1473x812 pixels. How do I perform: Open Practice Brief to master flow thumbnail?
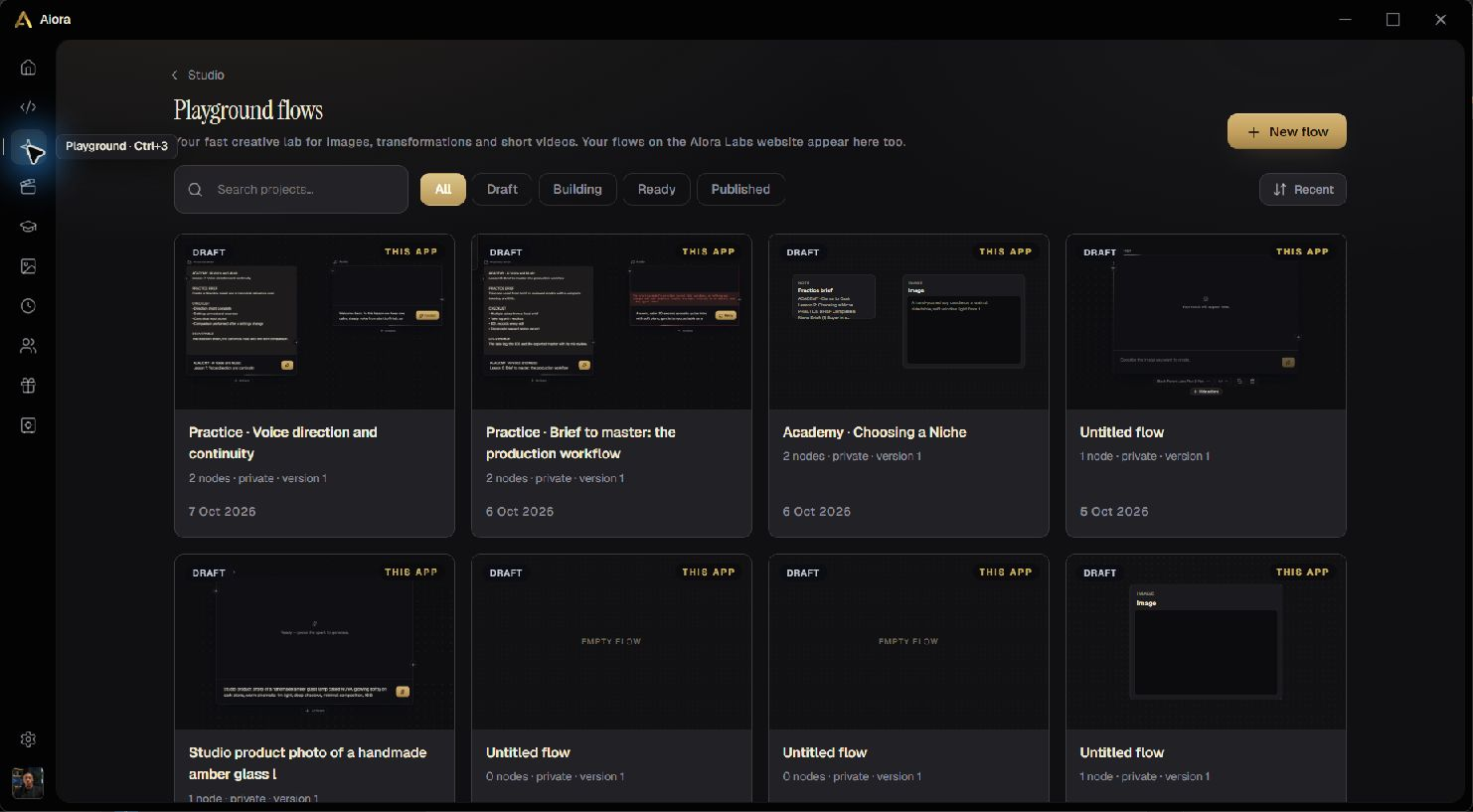coord(611,322)
